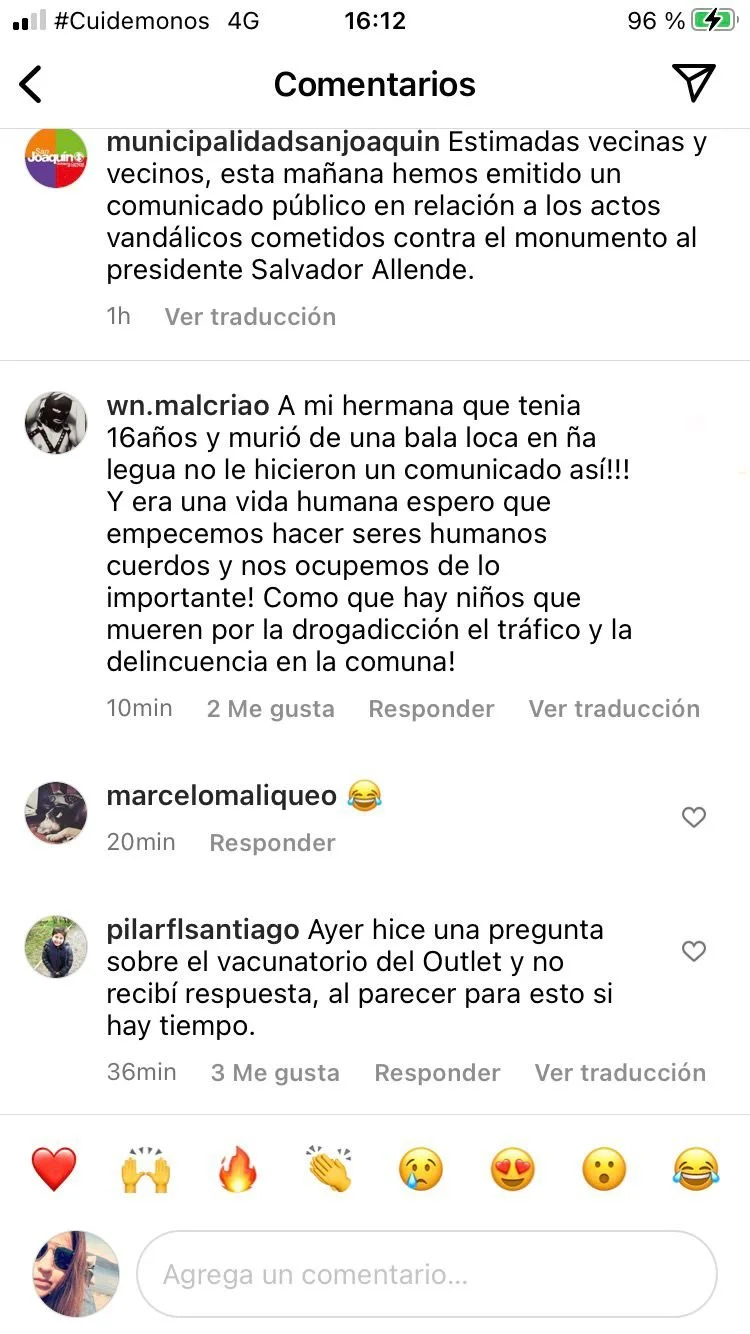This screenshot has height=1334, width=750.
Task: Show the 3 Me gusta likes list
Action: [x=275, y=1073]
